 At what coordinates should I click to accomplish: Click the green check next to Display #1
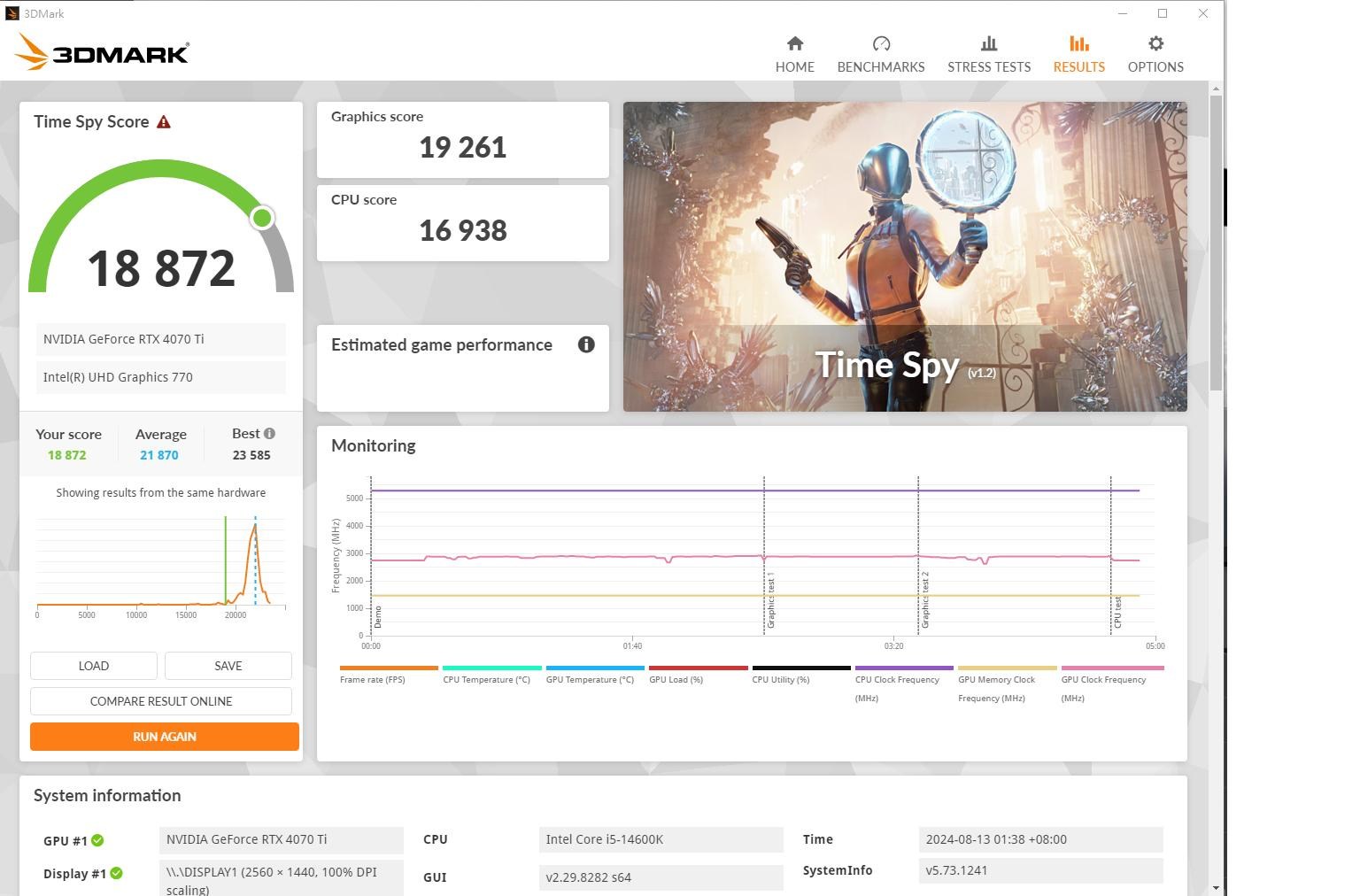click(x=116, y=873)
